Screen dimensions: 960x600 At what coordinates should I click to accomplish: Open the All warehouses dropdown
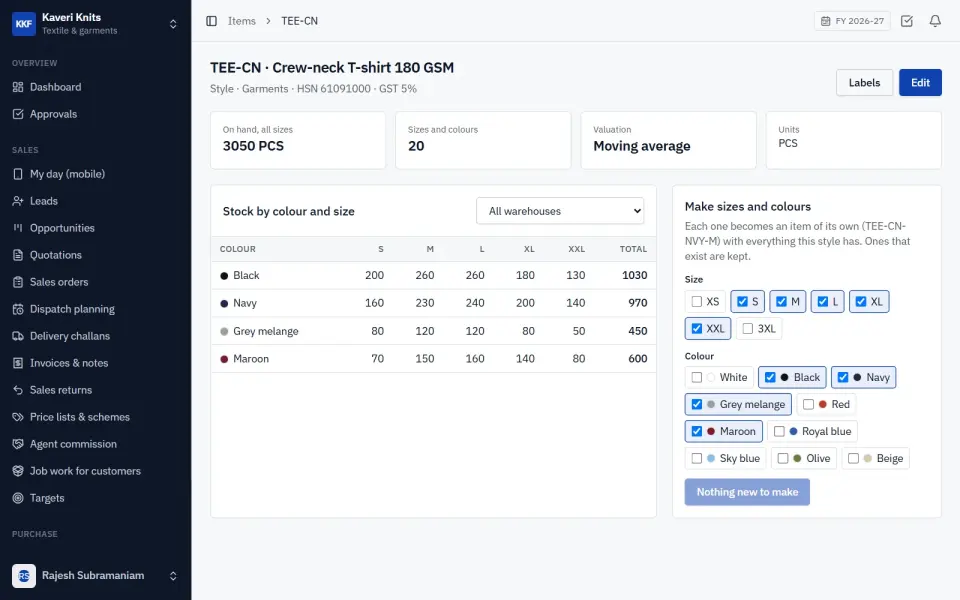point(560,211)
